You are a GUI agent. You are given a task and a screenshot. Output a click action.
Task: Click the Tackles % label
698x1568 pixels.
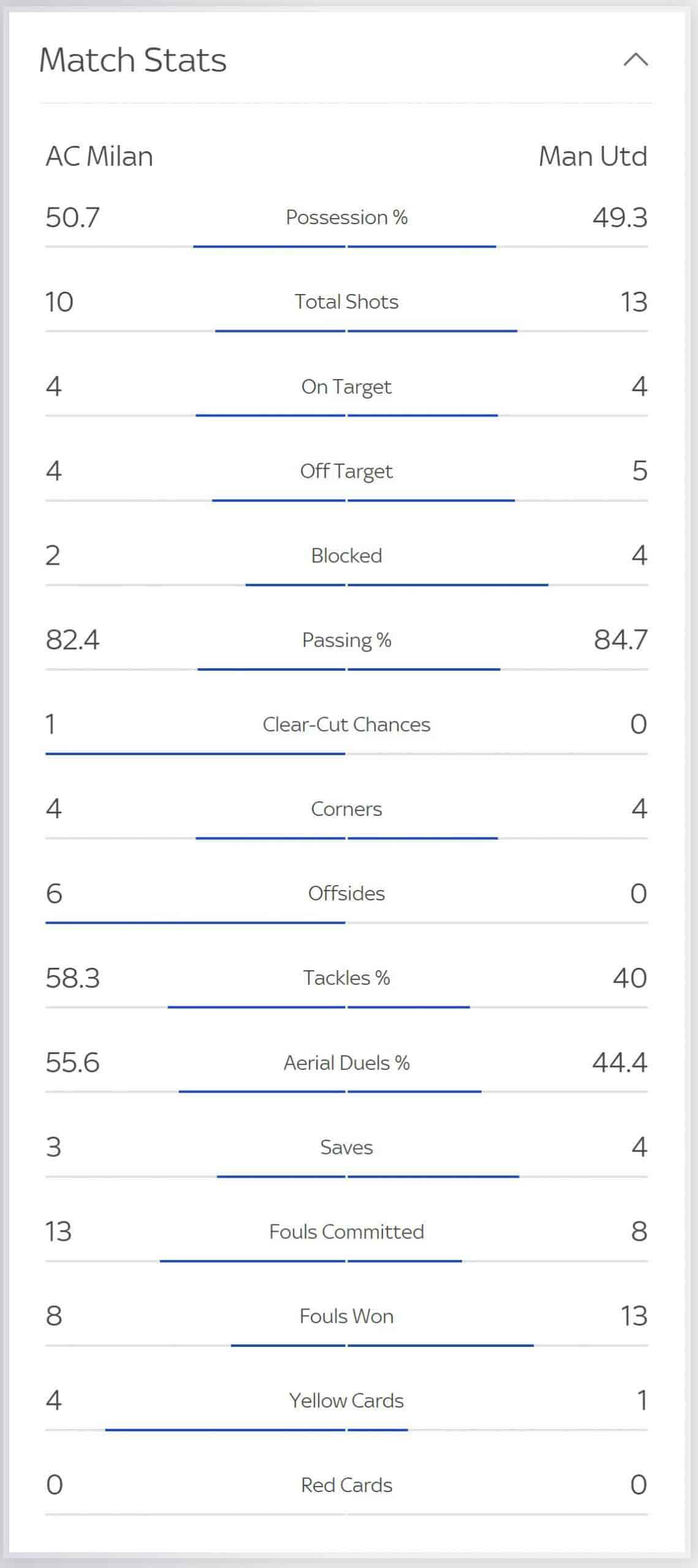tap(346, 978)
